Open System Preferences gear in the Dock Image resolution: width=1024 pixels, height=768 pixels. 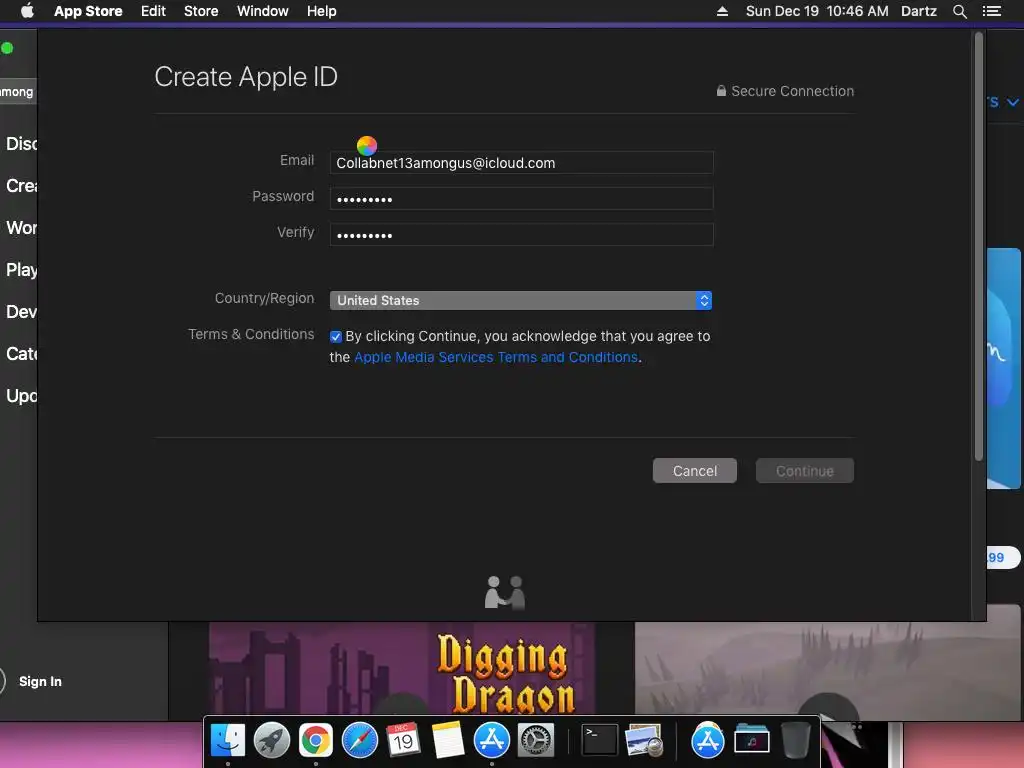pyautogui.click(x=536, y=741)
